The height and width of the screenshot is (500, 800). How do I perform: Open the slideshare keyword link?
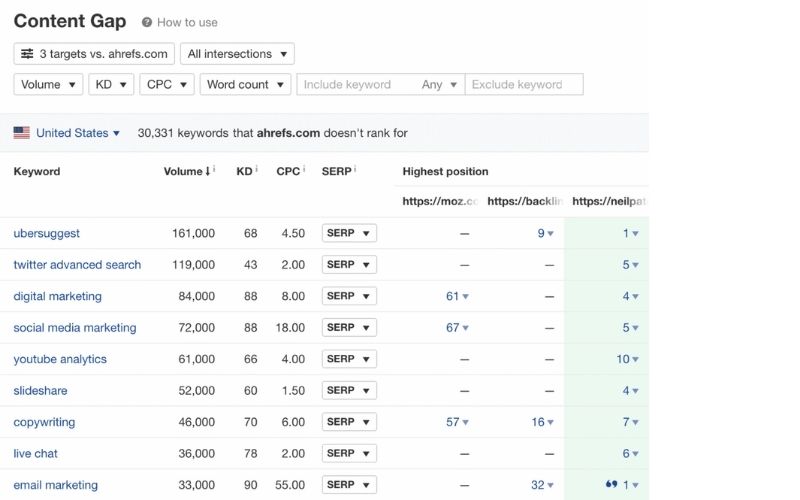pos(40,391)
